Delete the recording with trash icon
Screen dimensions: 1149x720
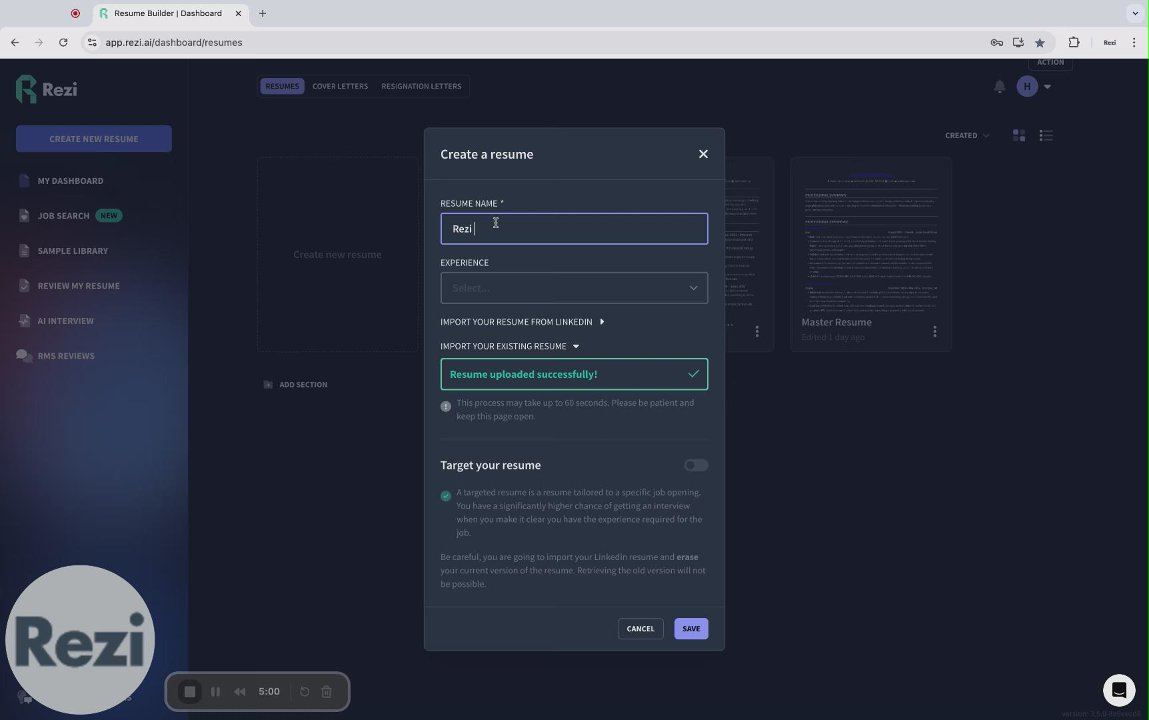327,691
